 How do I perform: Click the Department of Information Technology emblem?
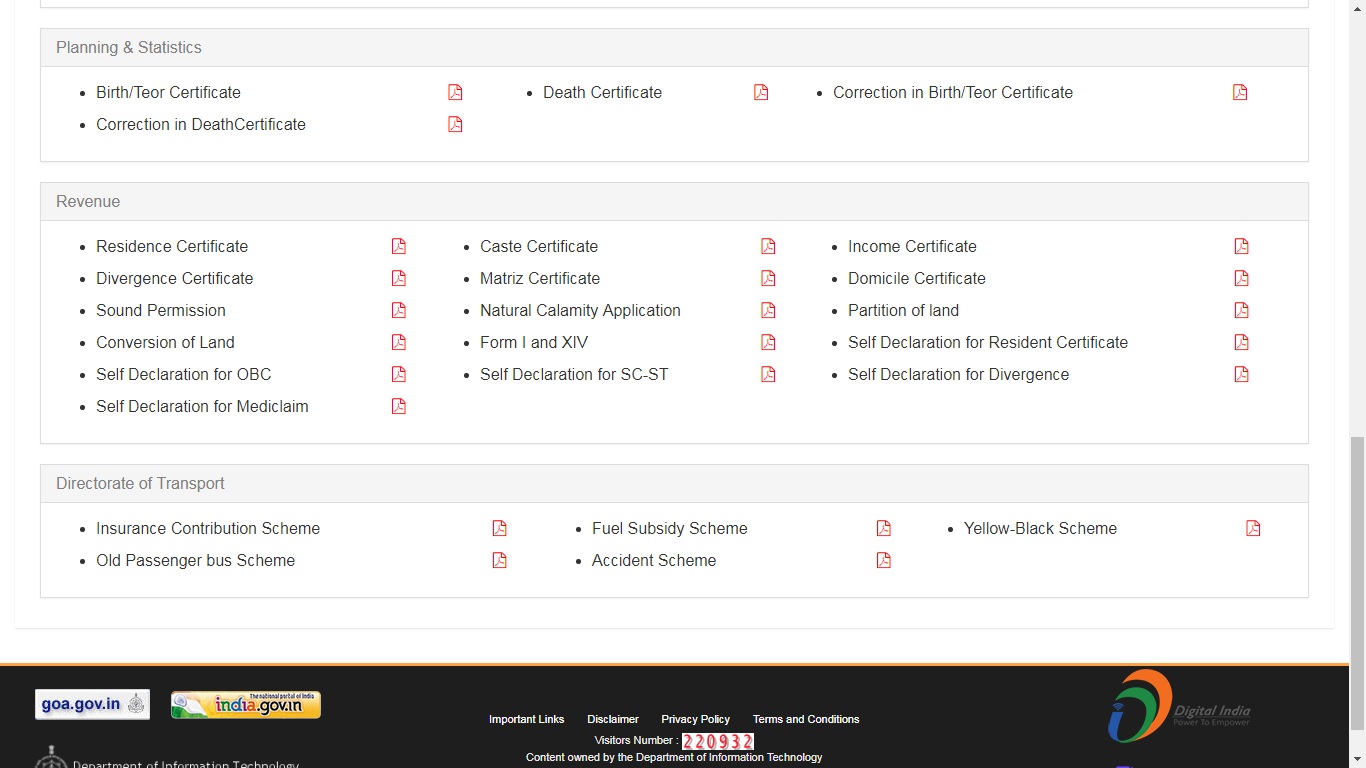[x=51, y=758]
